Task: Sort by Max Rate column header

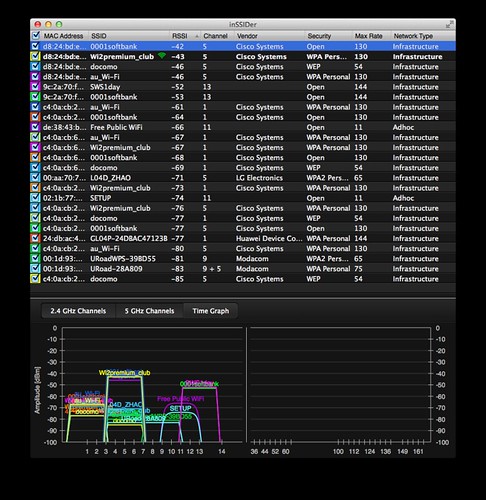Action: (371, 36)
